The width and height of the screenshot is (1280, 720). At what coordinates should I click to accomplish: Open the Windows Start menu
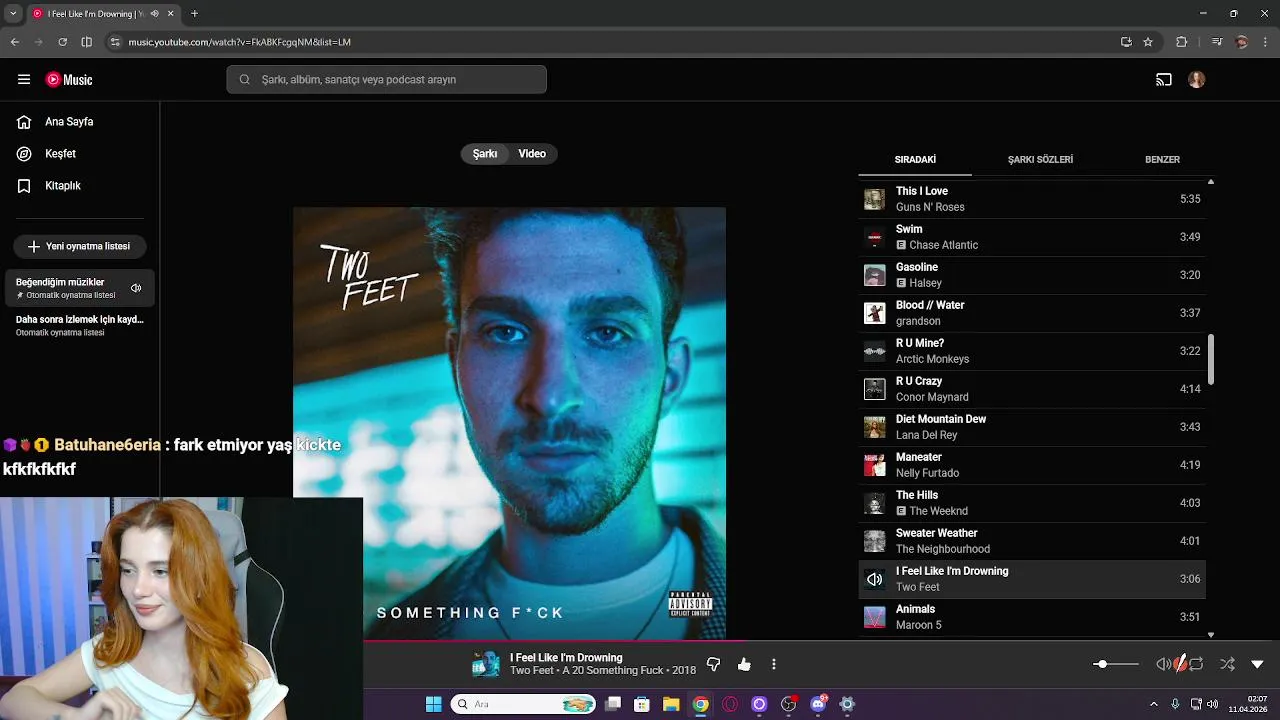pos(434,704)
